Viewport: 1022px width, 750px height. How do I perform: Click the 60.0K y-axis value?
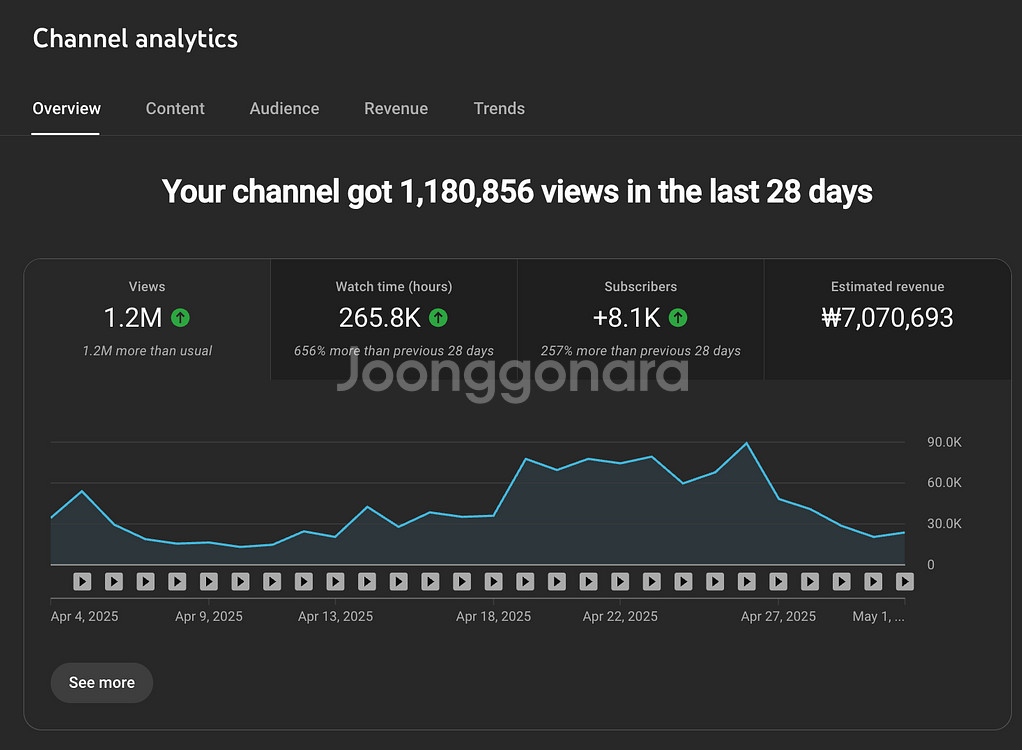coord(944,483)
